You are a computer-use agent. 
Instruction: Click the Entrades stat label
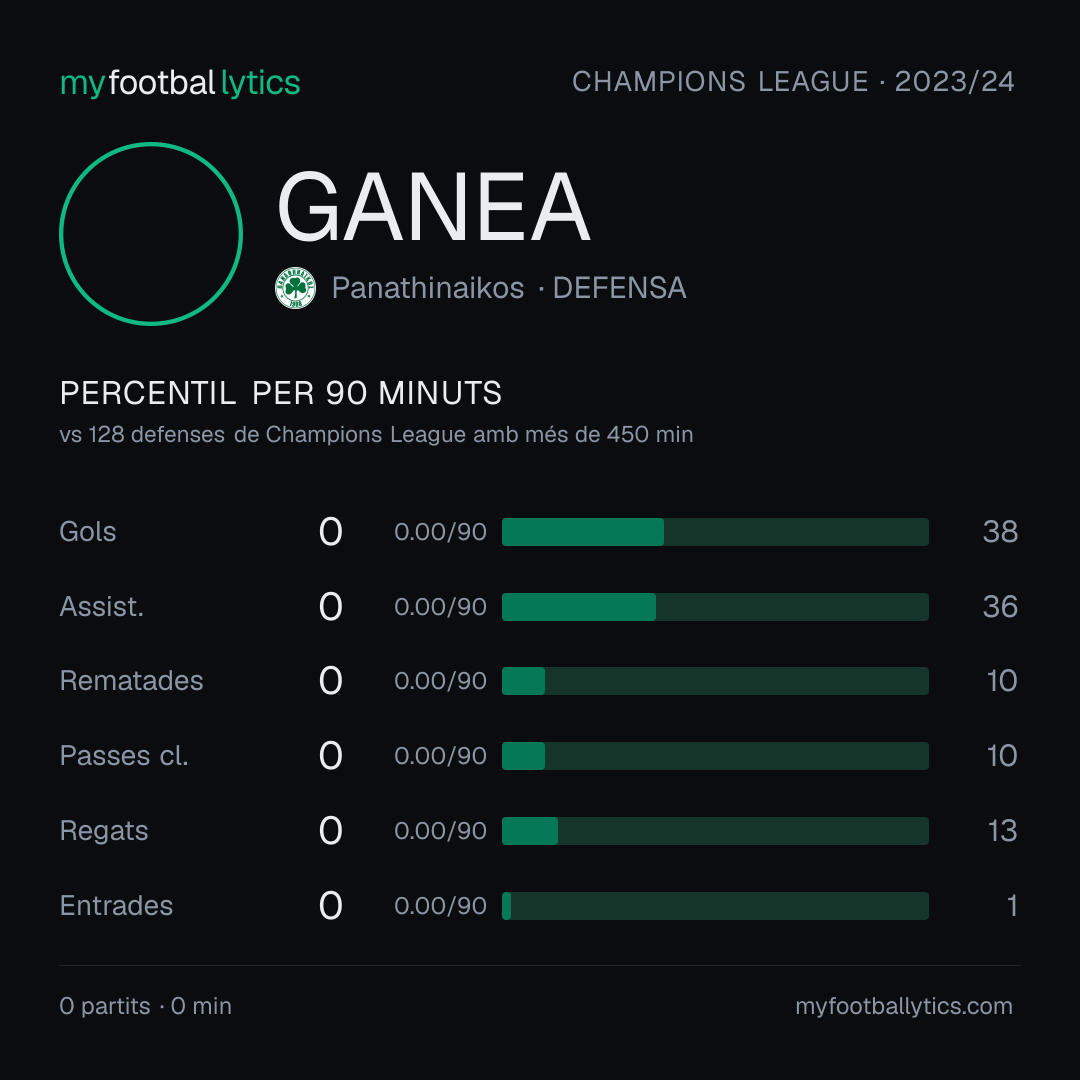pos(116,906)
